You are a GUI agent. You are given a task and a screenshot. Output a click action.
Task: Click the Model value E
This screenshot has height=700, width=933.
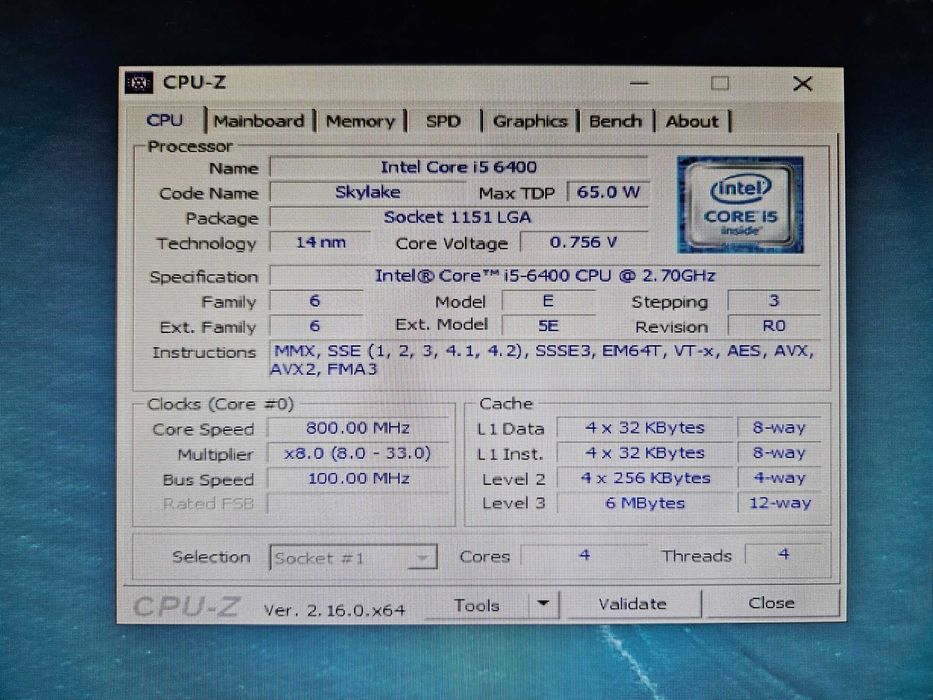point(548,301)
